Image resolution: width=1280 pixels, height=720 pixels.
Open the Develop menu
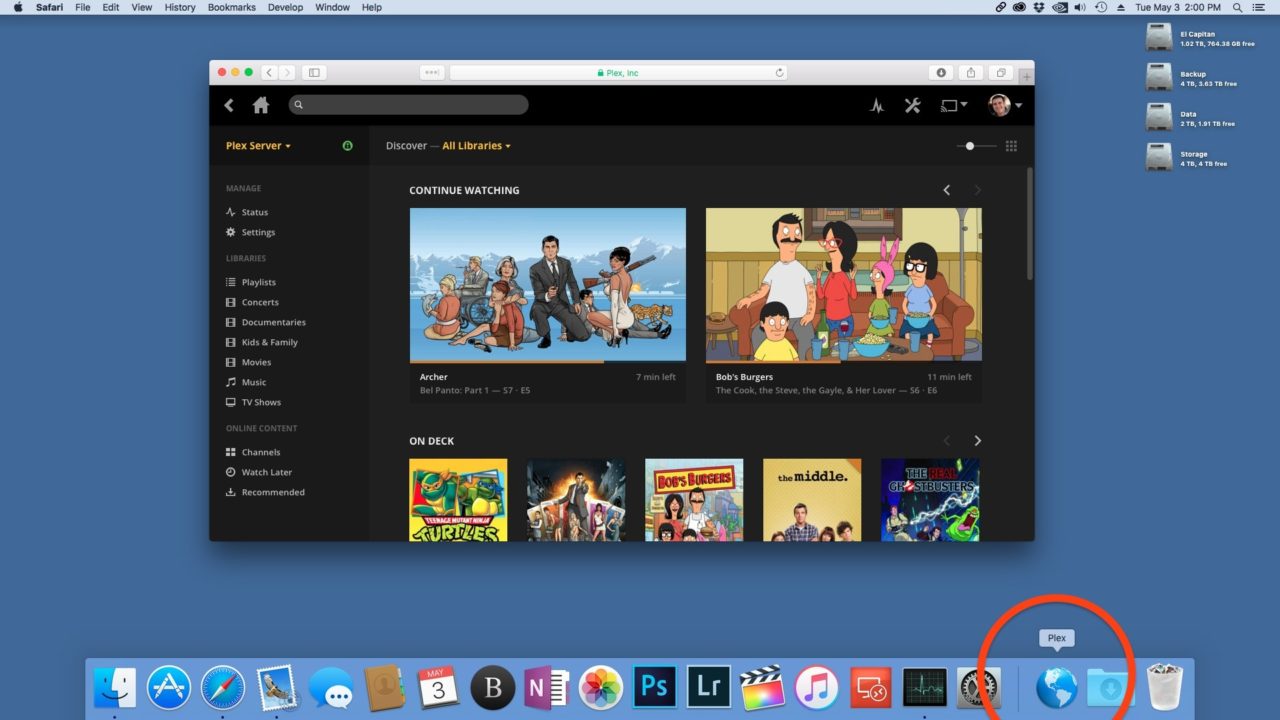tap(286, 7)
